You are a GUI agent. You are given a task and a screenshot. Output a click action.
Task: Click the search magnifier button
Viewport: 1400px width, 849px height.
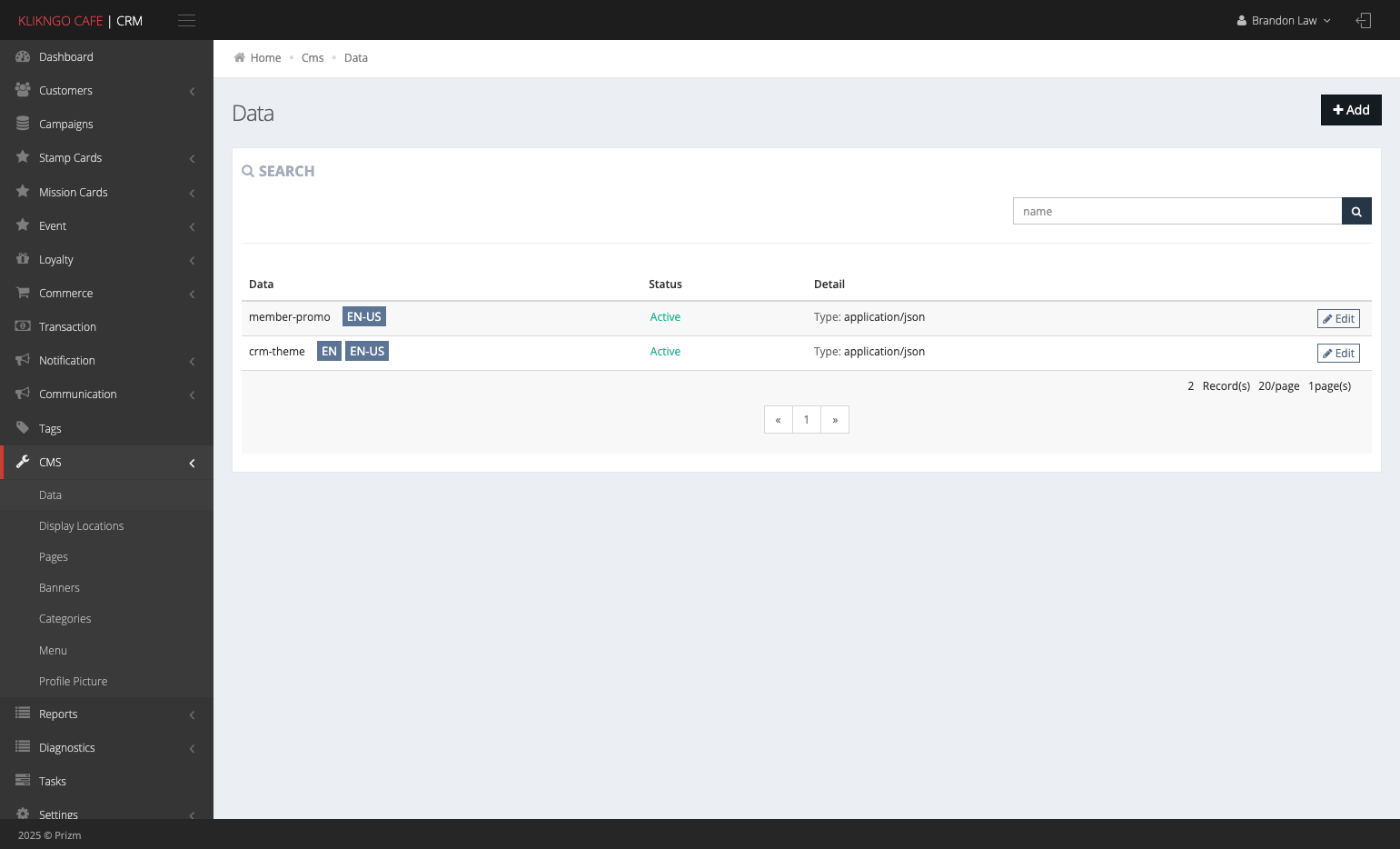click(1356, 211)
